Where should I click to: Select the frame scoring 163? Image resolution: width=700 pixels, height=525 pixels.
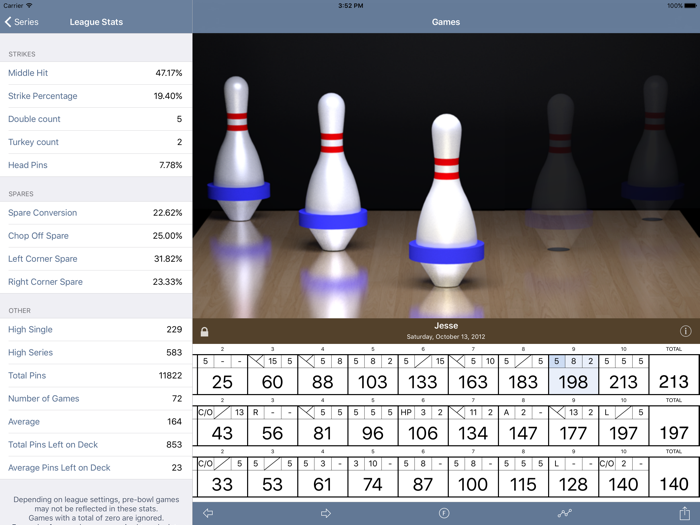(x=473, y=375)
